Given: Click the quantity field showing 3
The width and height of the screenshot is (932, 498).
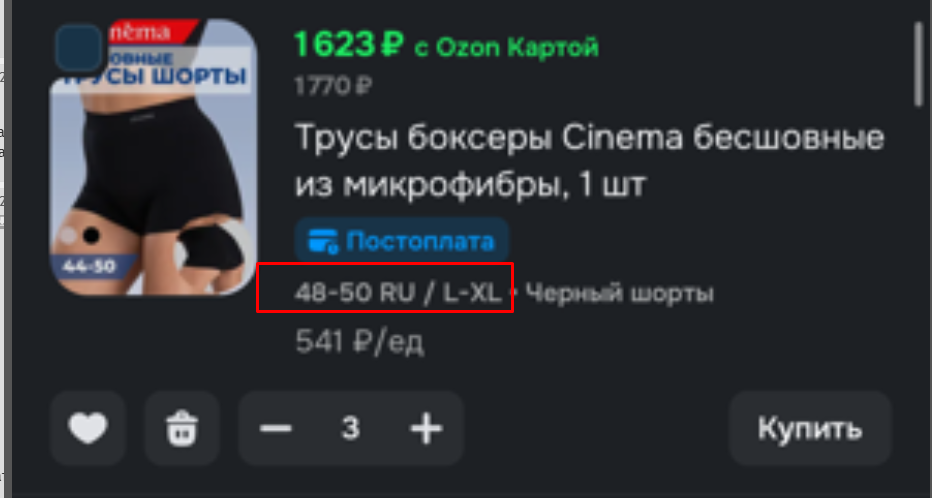Looking at the screenshot, I should coord(351,428).
